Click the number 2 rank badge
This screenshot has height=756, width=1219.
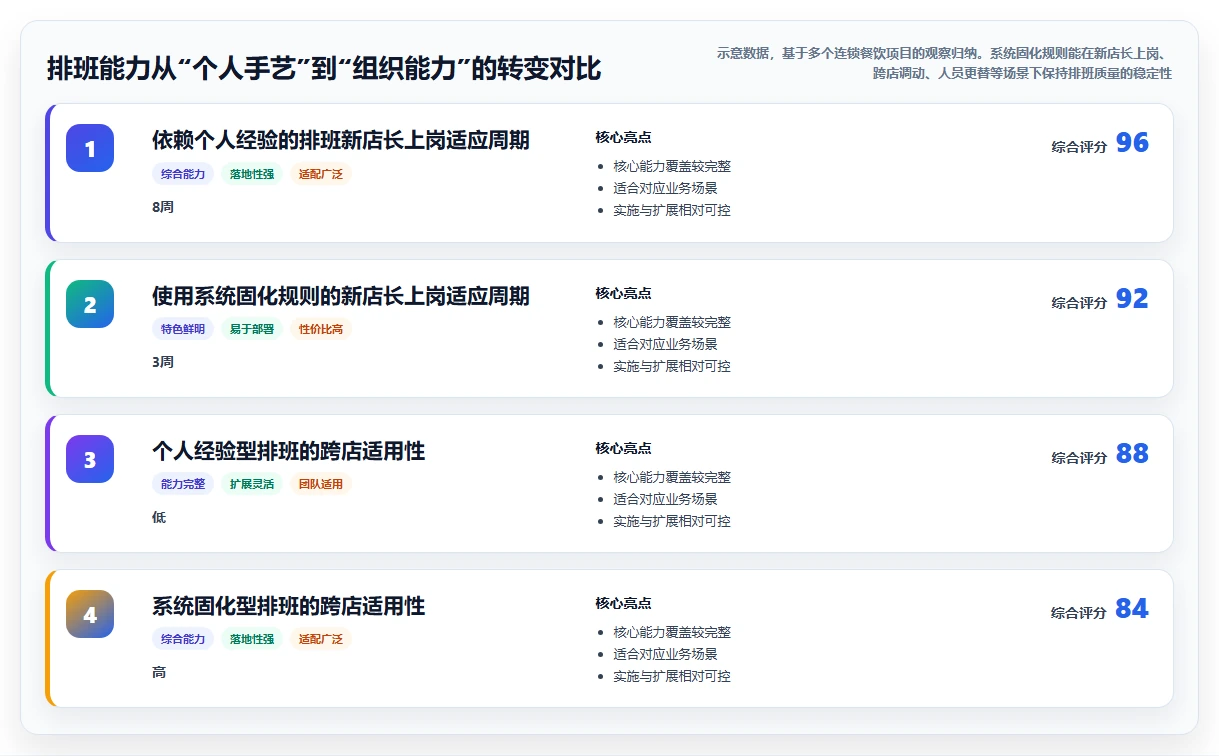point(90,304)
